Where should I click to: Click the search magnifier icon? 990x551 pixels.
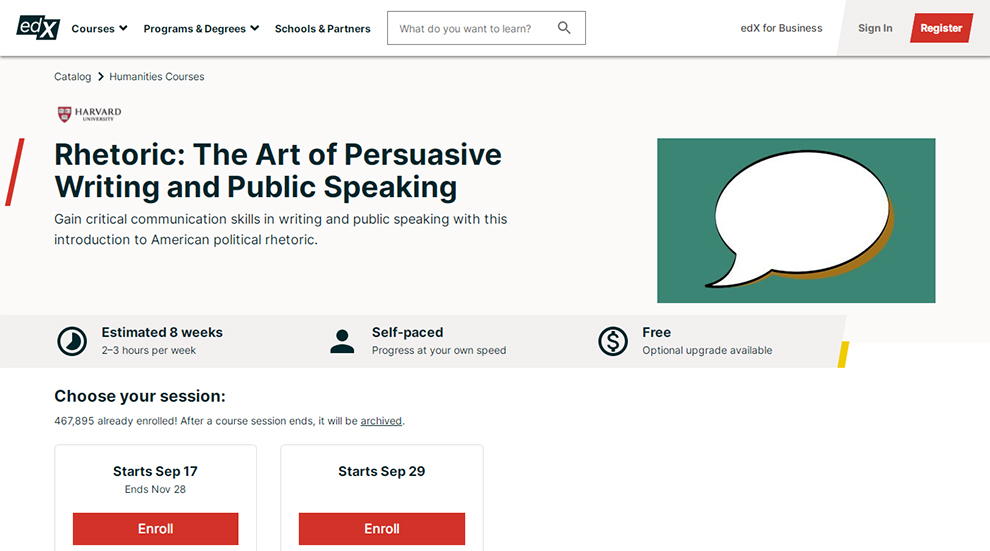coord(564,28)
